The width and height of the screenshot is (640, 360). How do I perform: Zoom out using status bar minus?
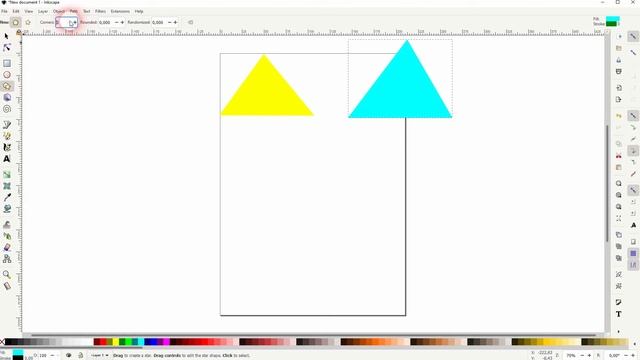tap(582, 356)
